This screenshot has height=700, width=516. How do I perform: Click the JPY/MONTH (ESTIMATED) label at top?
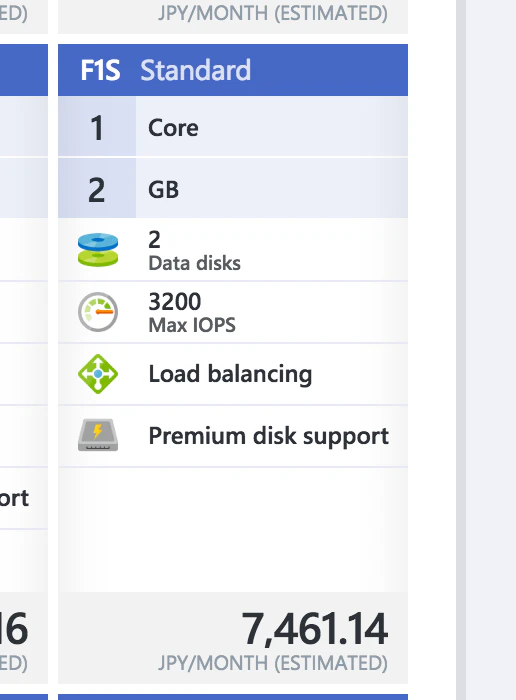[273, 13]
